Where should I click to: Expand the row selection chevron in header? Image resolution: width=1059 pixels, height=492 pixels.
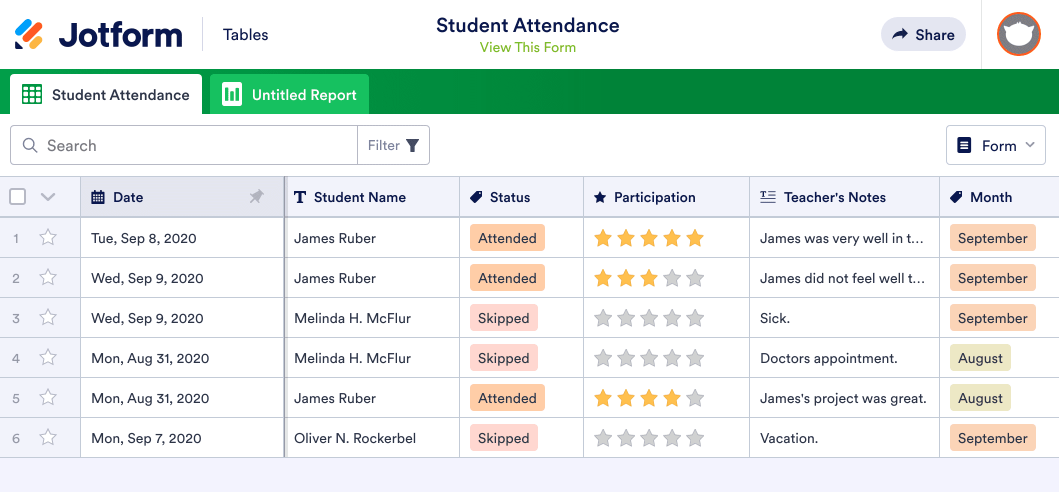(x=48, y=197)
